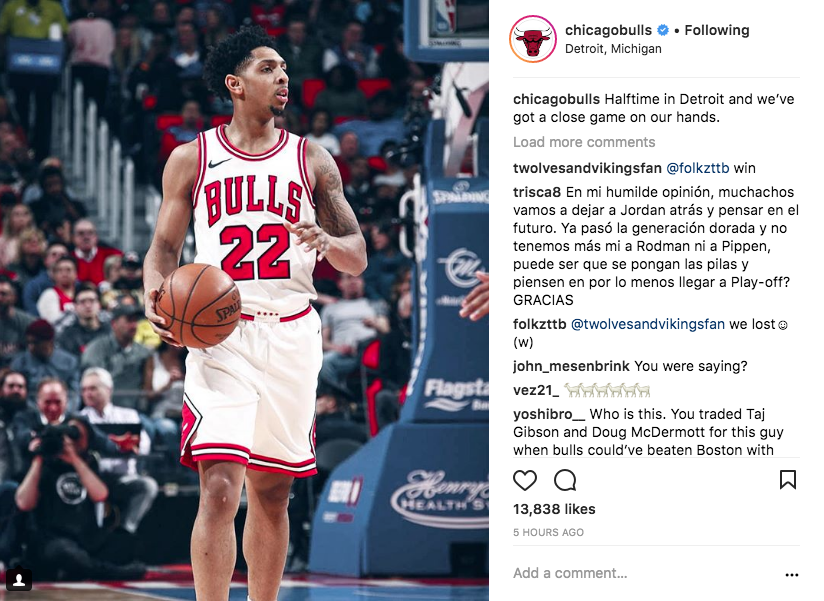824x601 pixels.
Task: Open the @twolvesandvikingsfan mention link
Action: point(647,324)
